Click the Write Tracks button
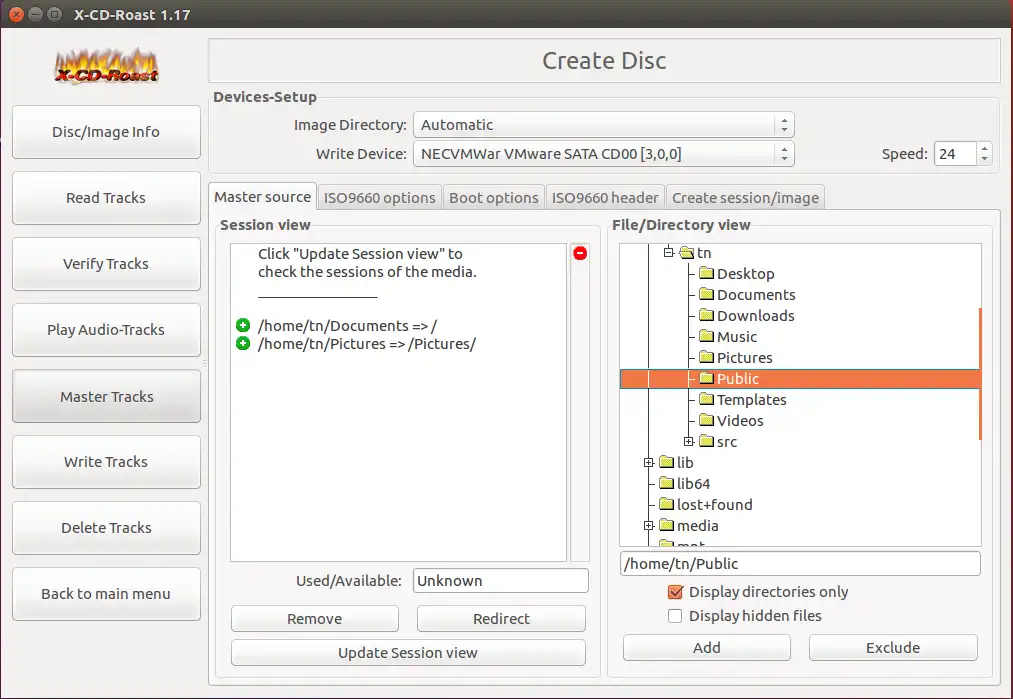The height and width of the screenshot is (699, 1013). tap(107, 462)
